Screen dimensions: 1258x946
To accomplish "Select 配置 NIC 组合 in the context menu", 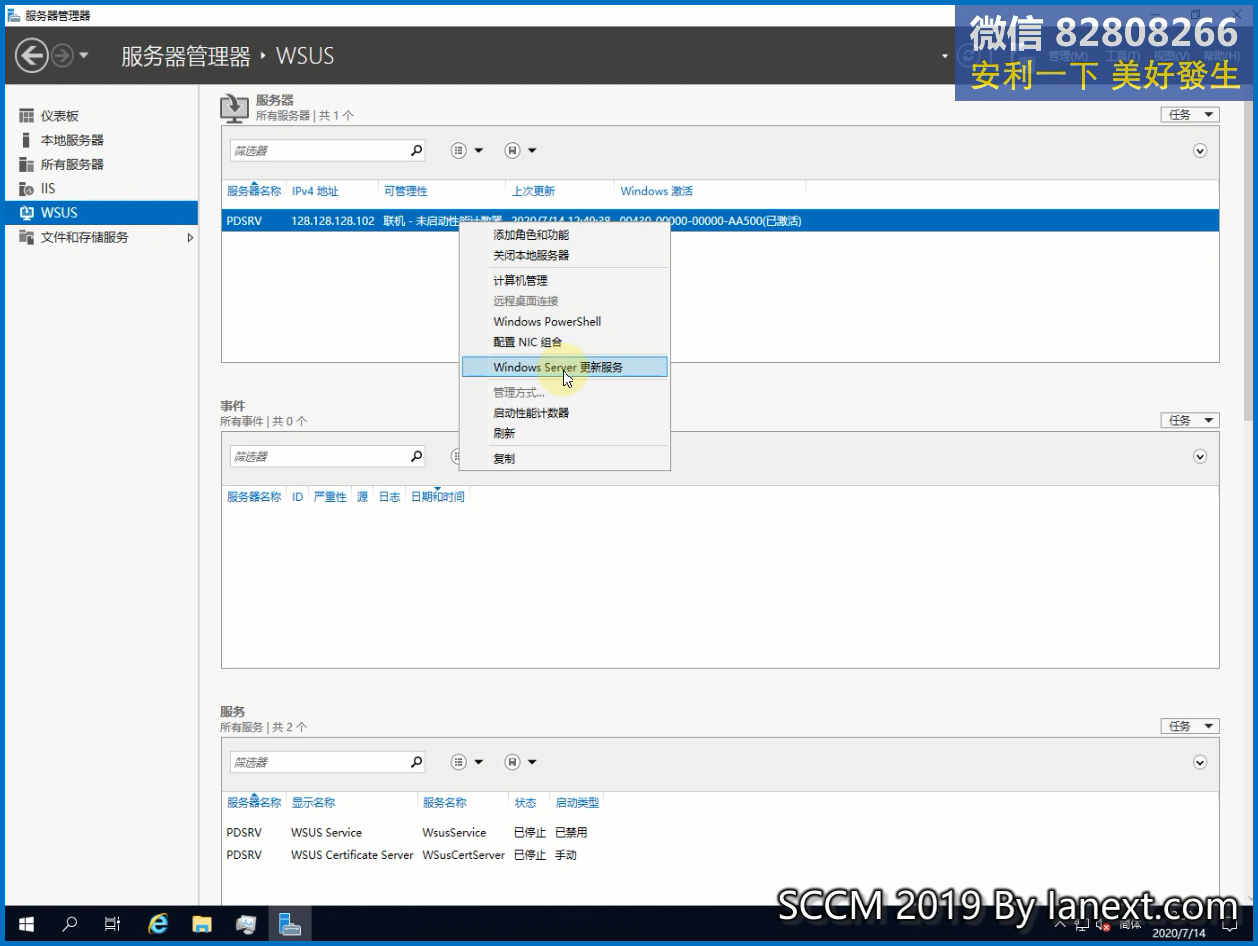I will point(565,342).
